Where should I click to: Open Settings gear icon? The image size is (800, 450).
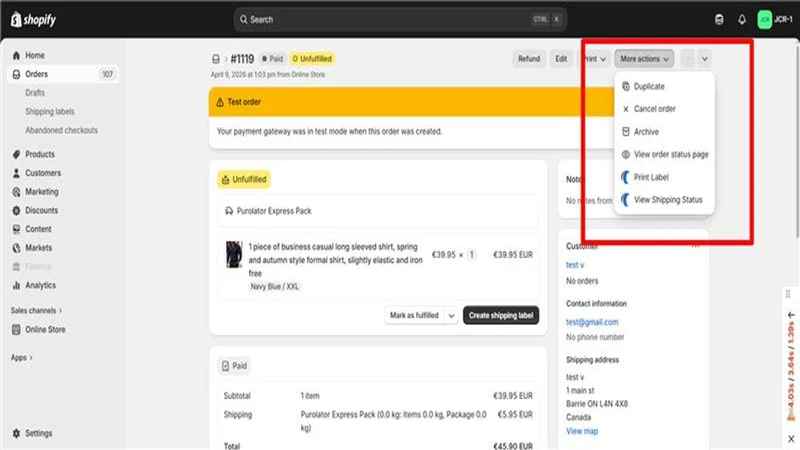coord(16,433)
